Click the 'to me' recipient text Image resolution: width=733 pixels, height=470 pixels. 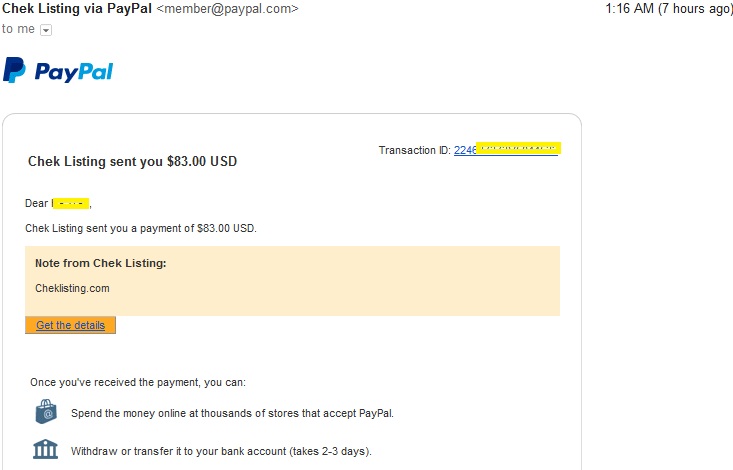point(18,29)
